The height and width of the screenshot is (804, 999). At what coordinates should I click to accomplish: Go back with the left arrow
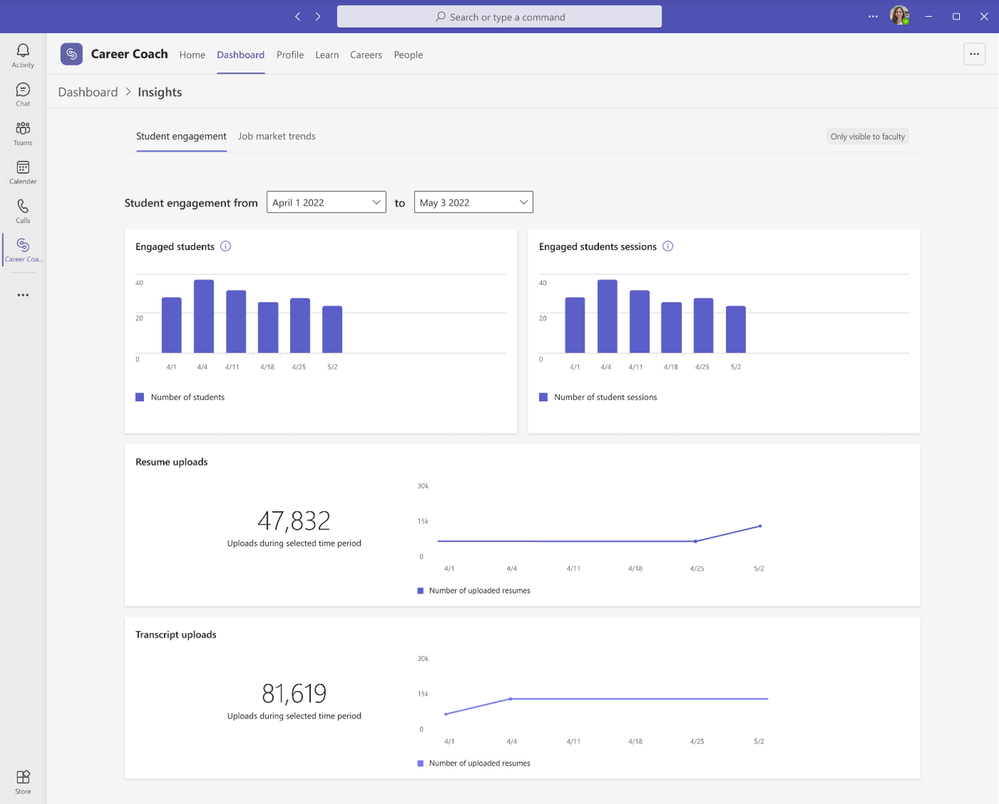298,17
